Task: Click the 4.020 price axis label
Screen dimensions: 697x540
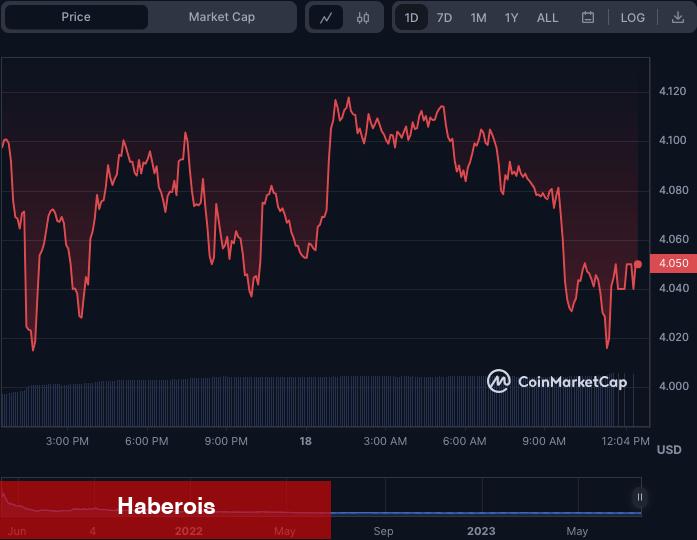Action: tap(673, 337)
